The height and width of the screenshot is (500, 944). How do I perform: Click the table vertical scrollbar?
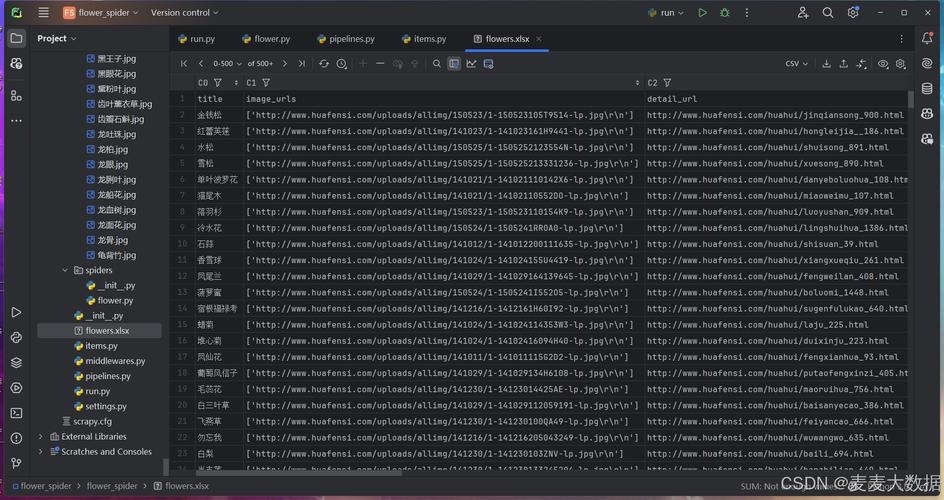coord(911,100)
